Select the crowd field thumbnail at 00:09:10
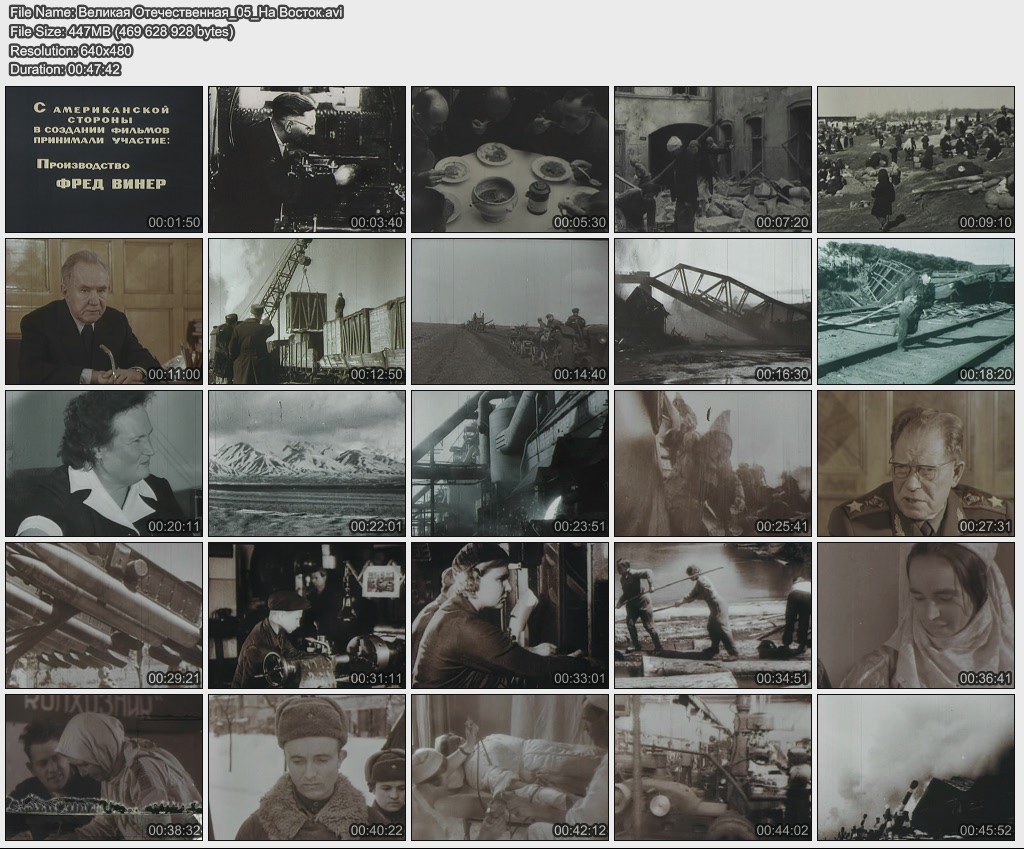 coord(916,159)
